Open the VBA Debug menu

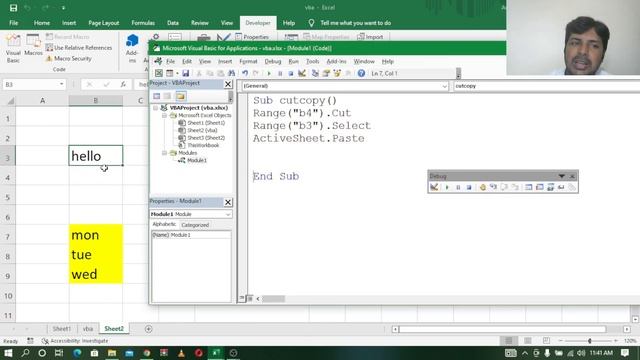273,62
